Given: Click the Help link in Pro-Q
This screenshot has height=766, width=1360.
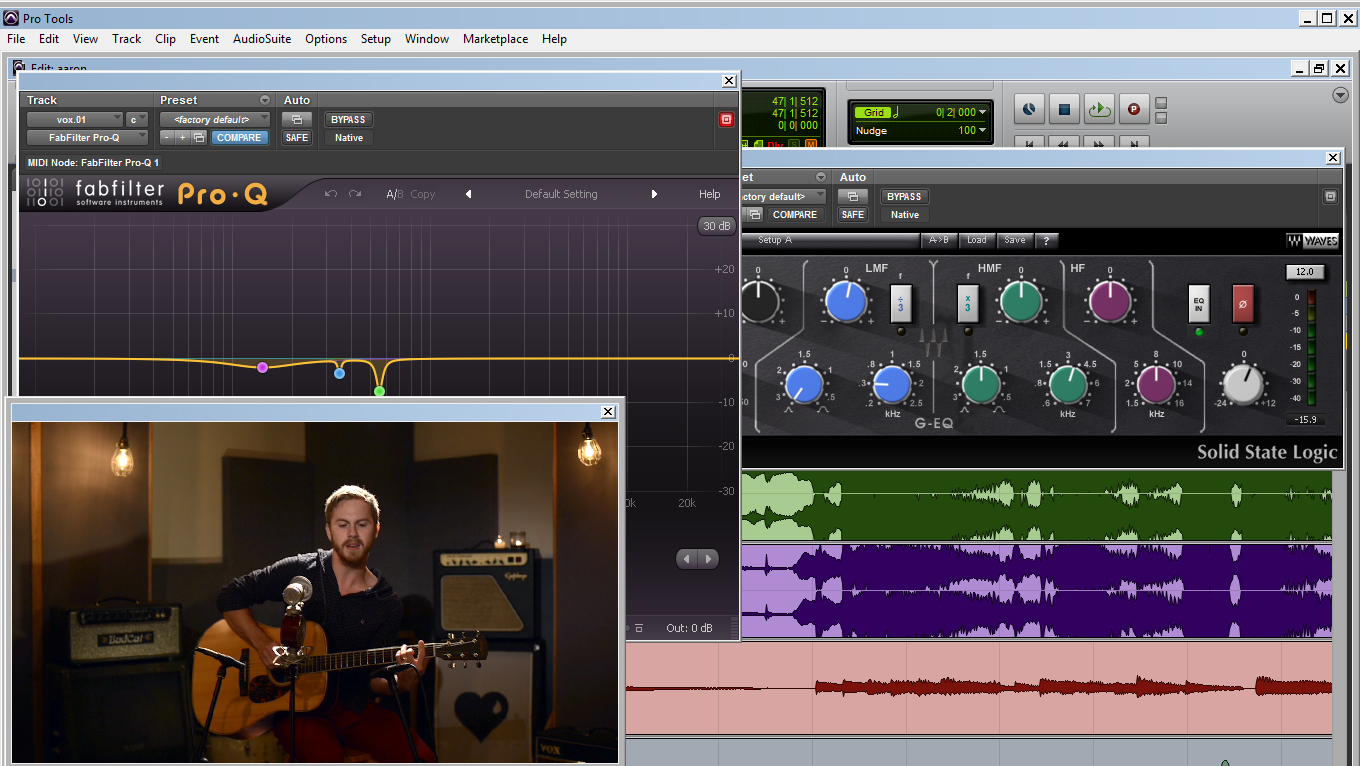Looking at the screenshot, I should coord(709,194).
